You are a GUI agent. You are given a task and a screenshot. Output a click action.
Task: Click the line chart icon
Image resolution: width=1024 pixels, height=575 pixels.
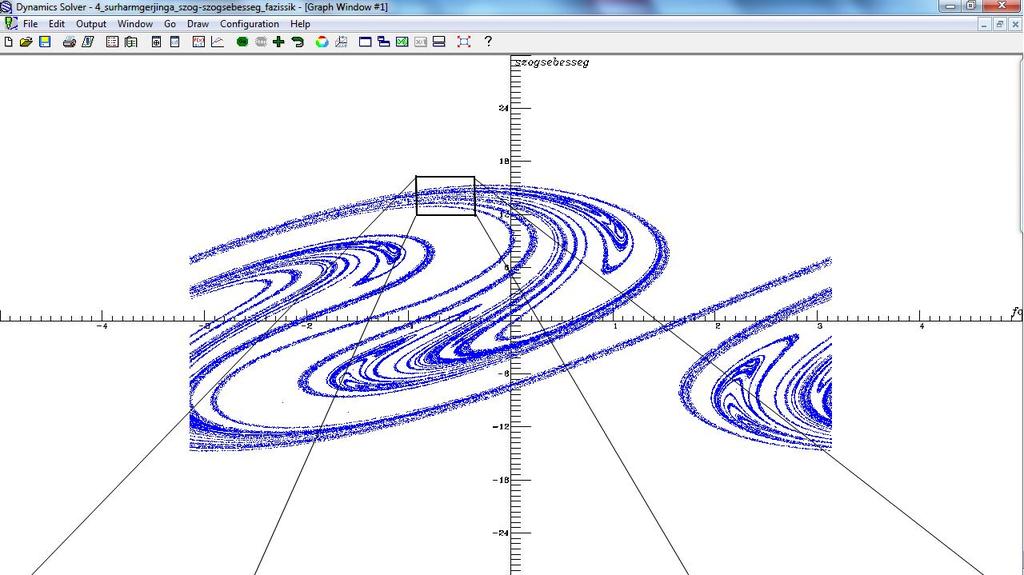click(217, 42)
